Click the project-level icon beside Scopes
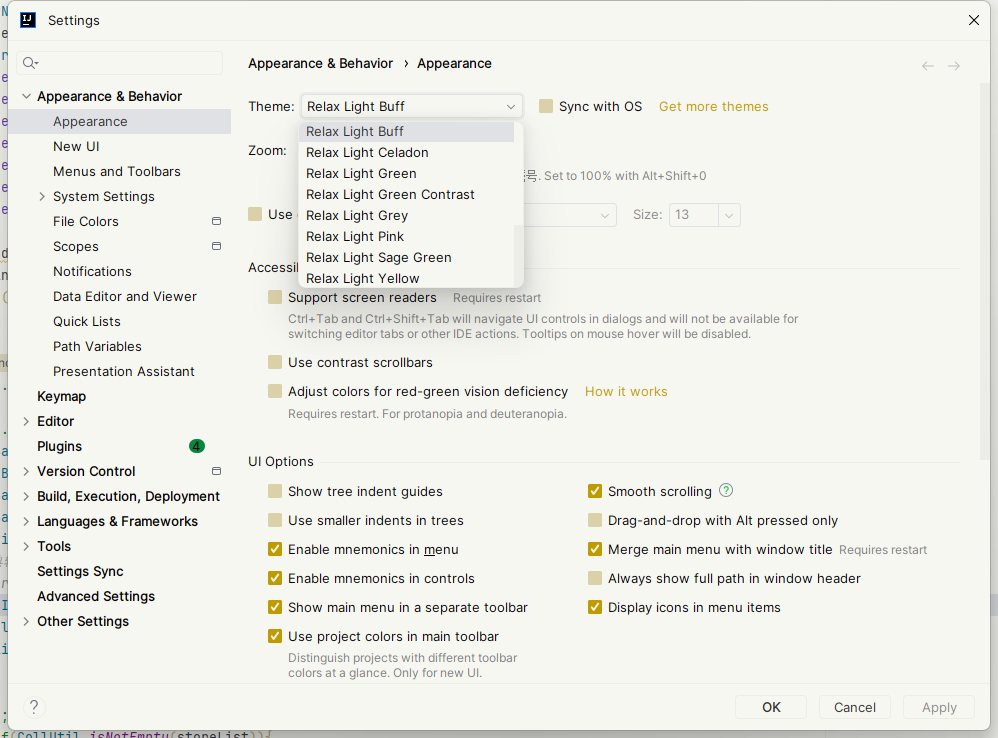Screen dimensions: 998x738 click(x=216, y=246)
